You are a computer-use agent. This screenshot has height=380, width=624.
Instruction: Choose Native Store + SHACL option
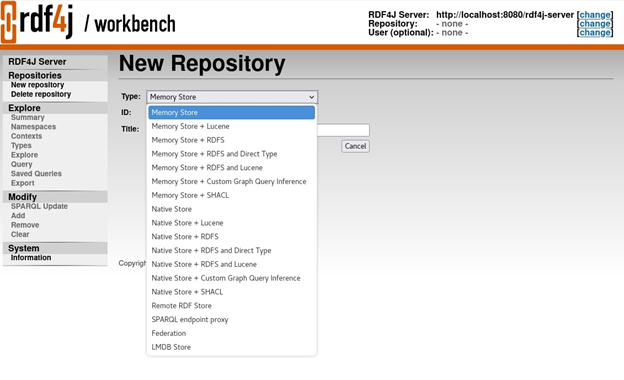coord(232,292)
